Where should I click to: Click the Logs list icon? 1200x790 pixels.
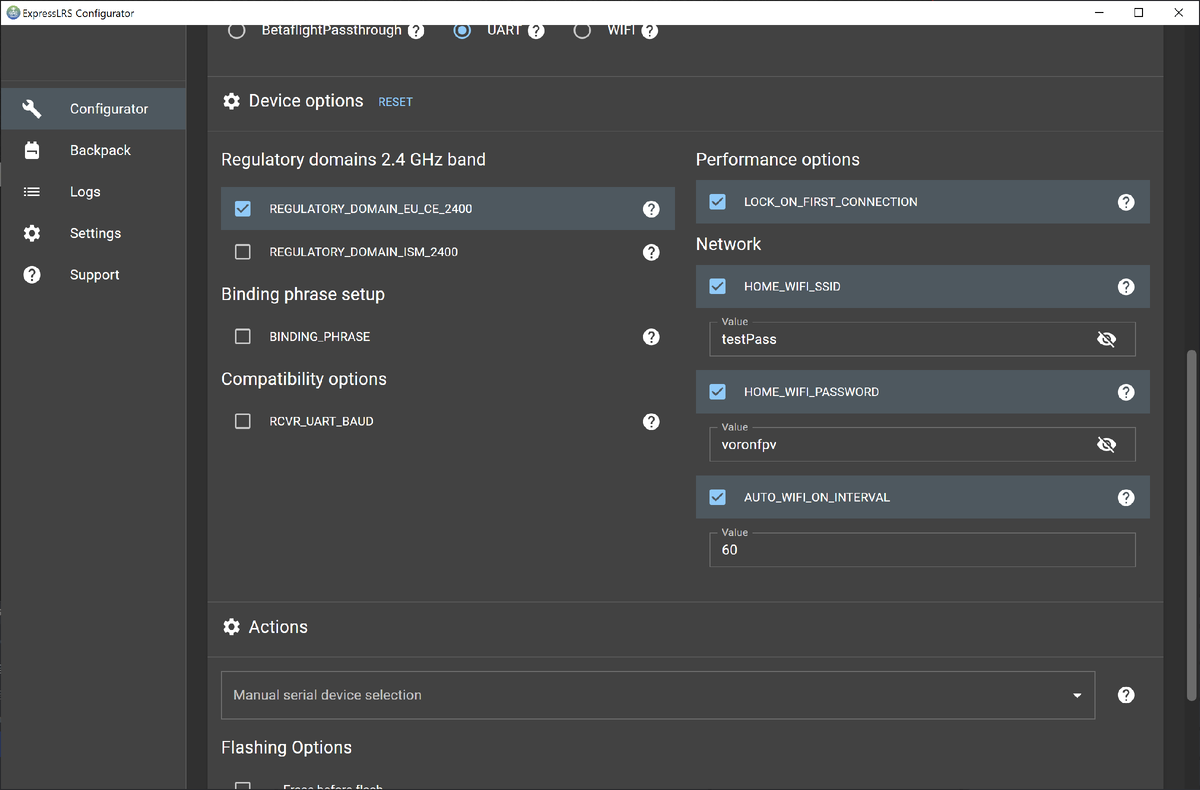coord(32,192)
